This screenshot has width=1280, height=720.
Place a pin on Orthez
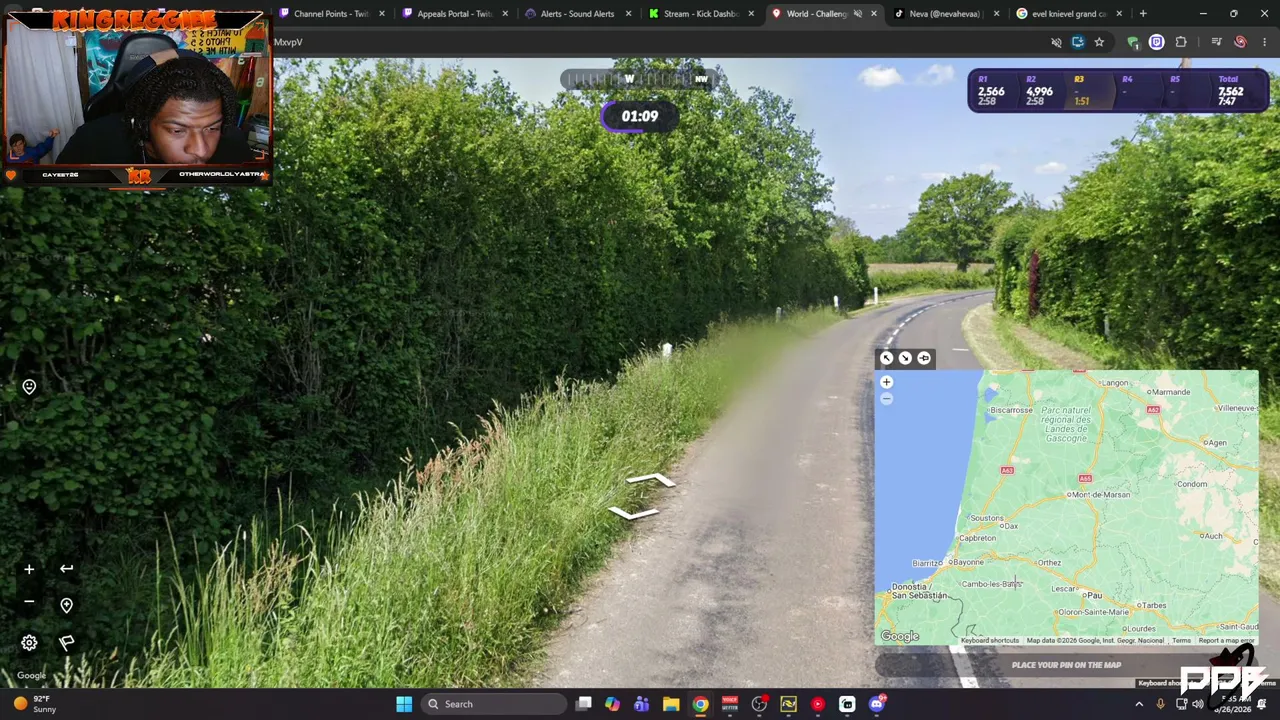point(1049,562)
